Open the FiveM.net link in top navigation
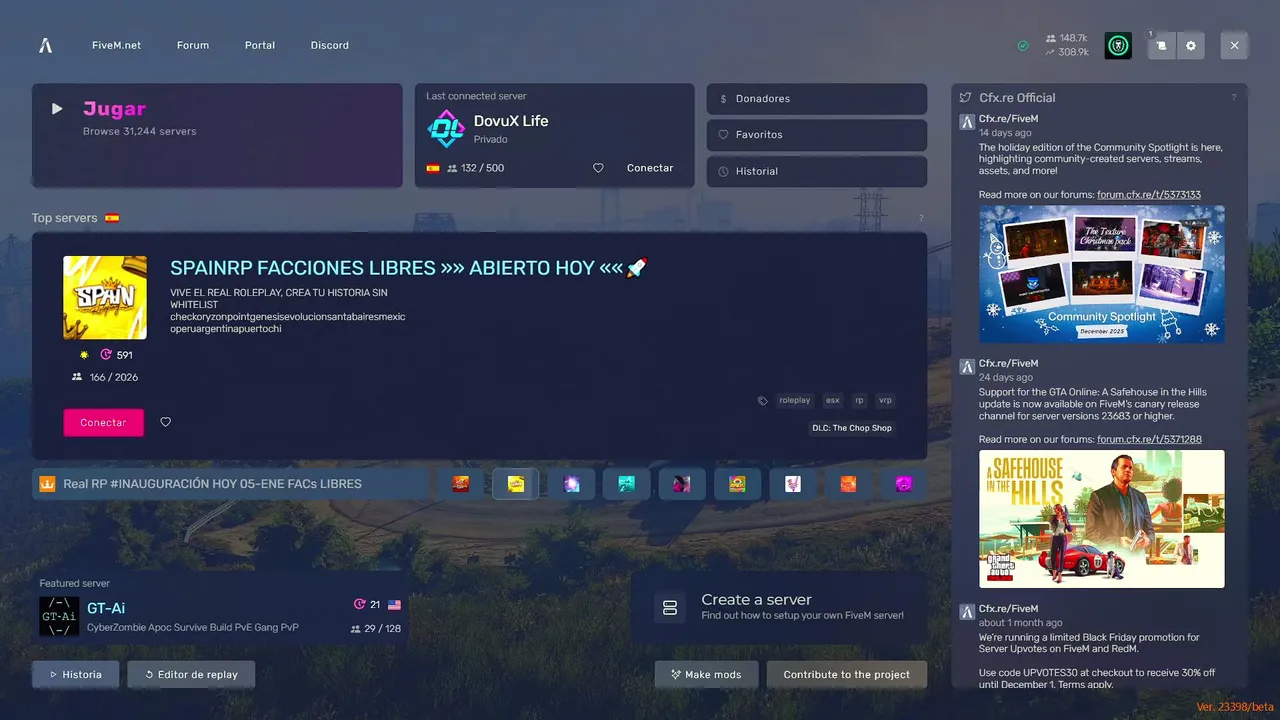 pos(116,45)
